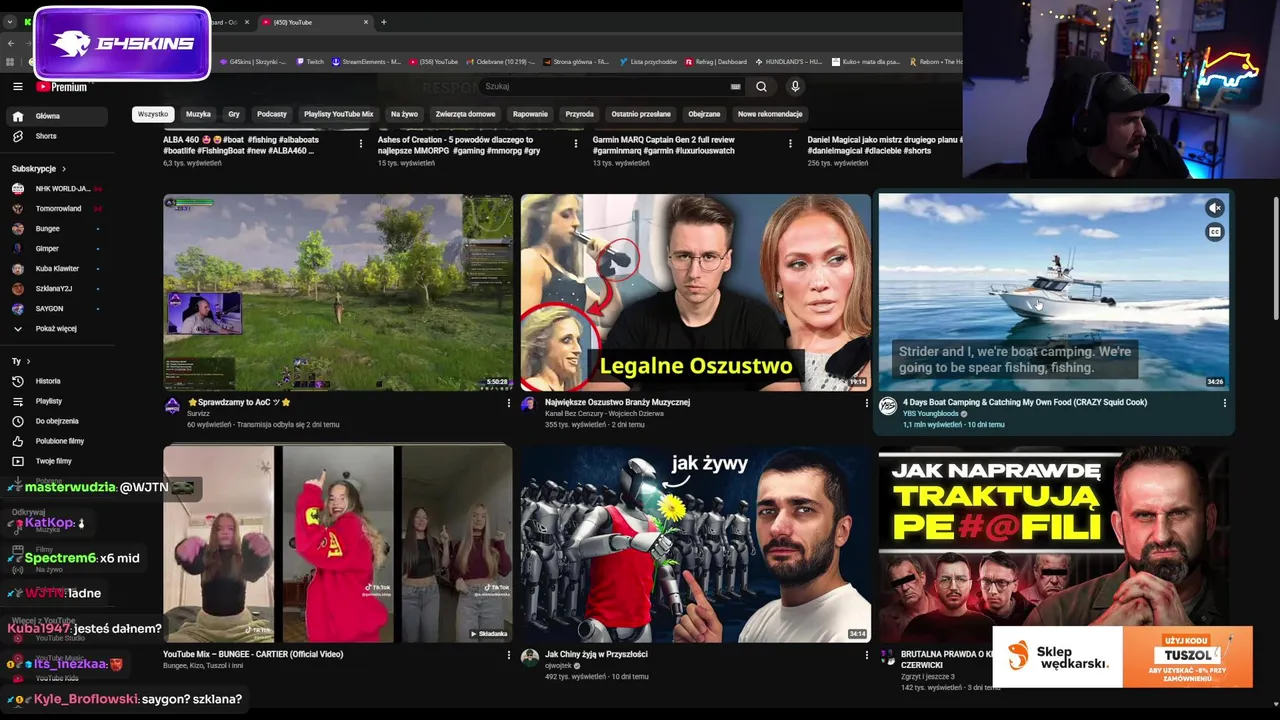
Task: Open Playlisty in the sidebar
Action: 57,401
